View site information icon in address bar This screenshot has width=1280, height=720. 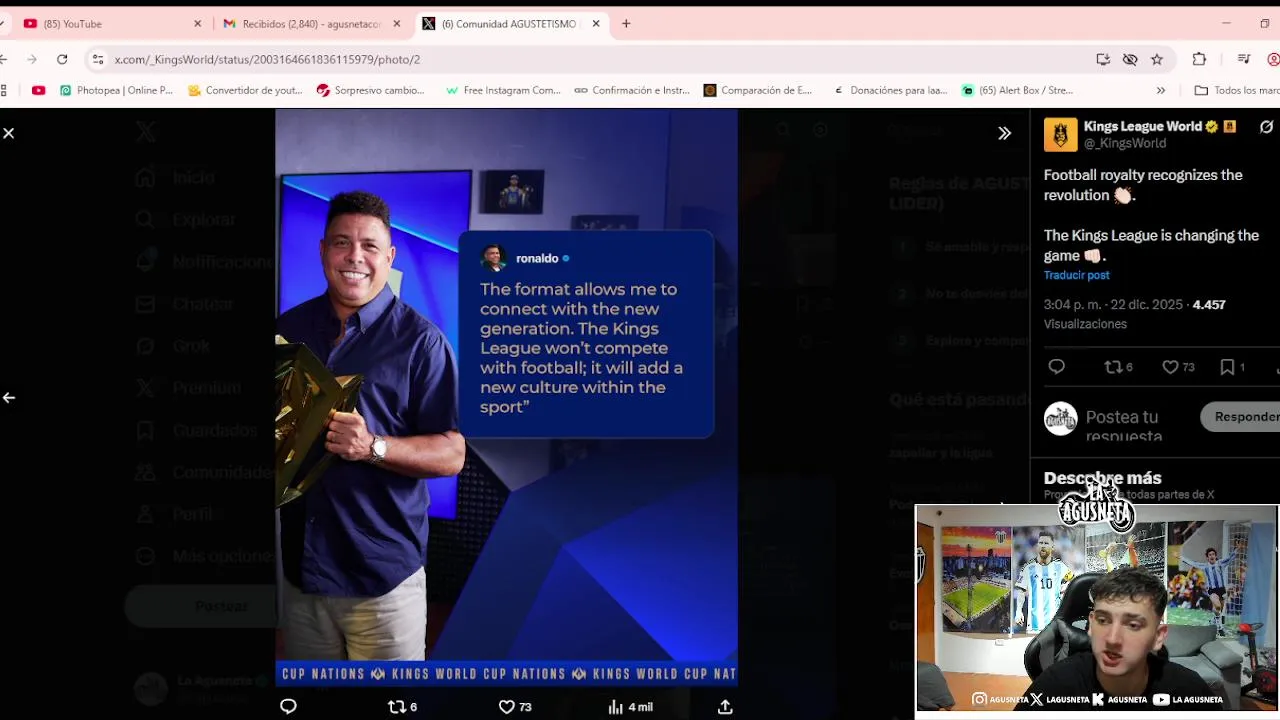pos(97,60)
